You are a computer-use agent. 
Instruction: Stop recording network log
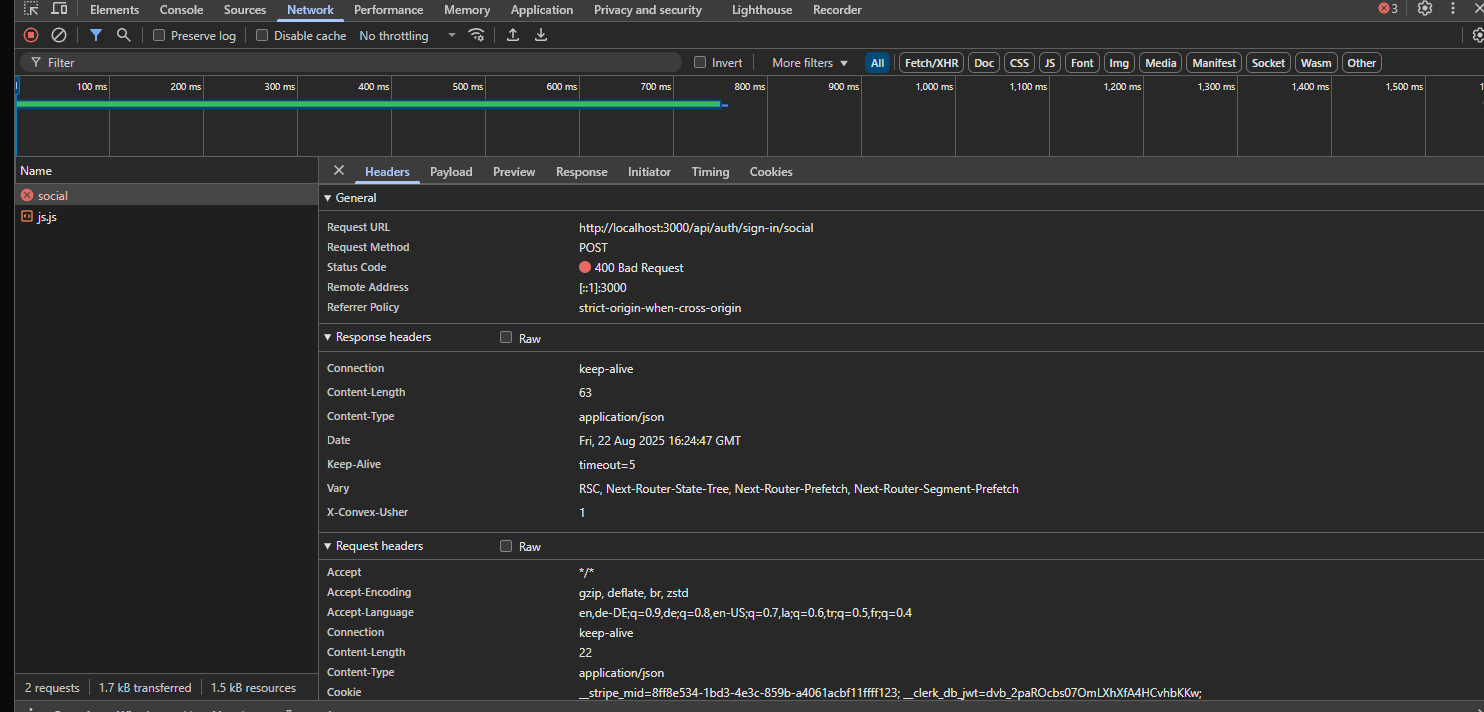(x=31, y=35)
